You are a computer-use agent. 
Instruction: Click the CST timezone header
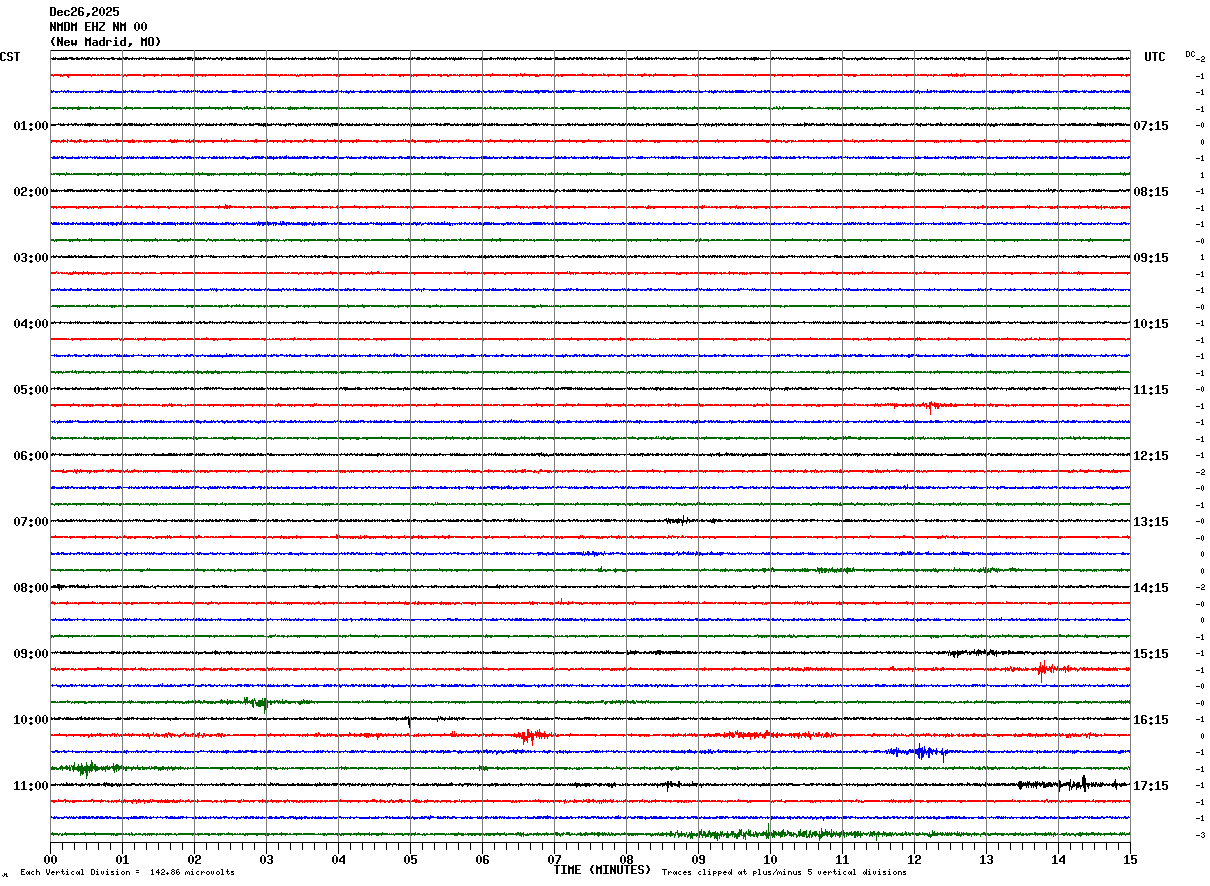coord(10,57)
